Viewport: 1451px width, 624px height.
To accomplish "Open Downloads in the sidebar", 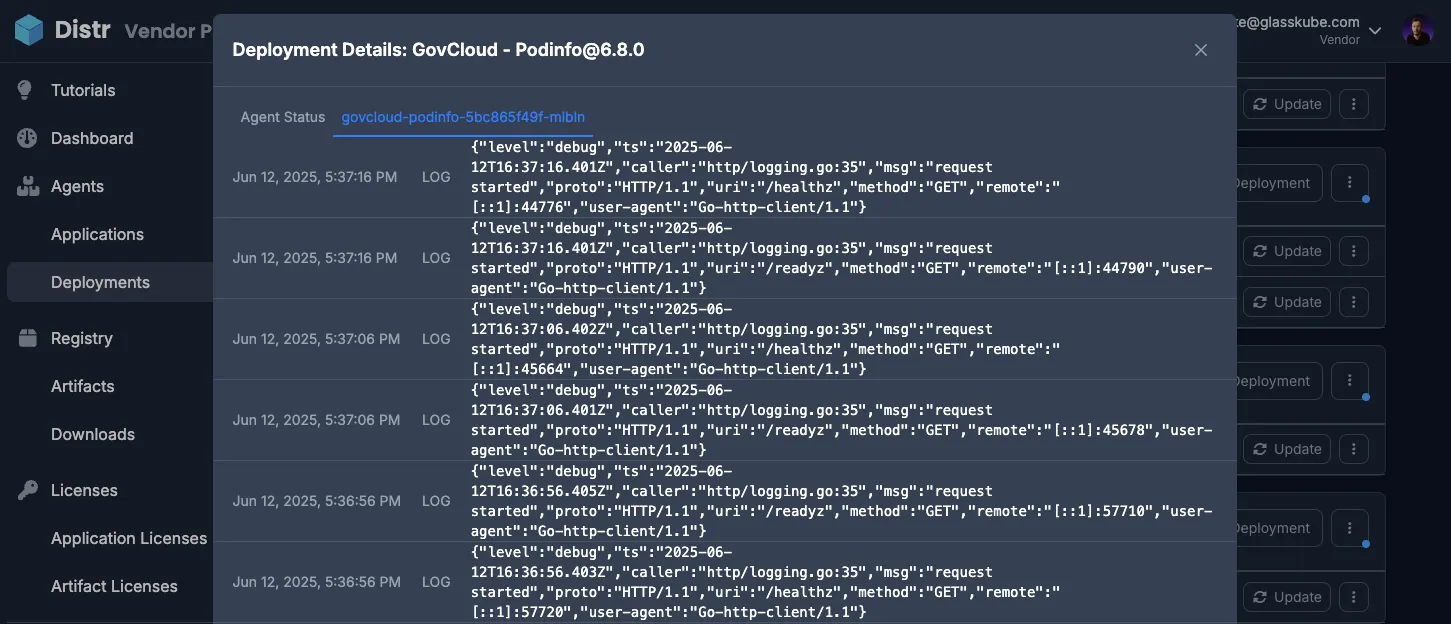I will coord(93,434).
